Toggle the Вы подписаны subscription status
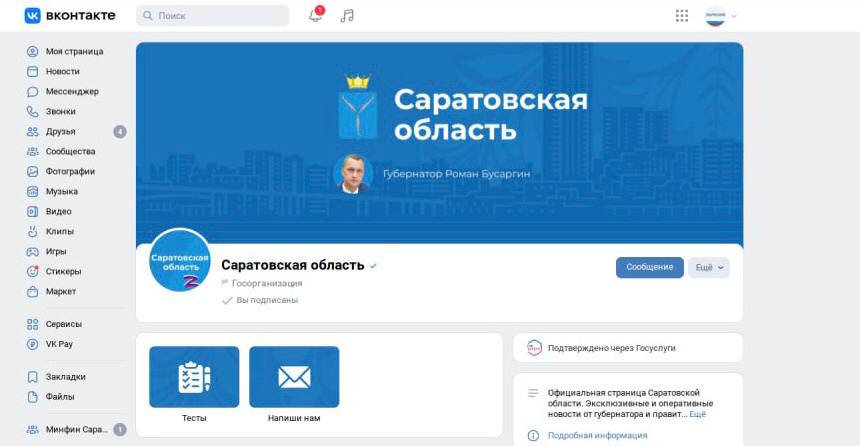 coord(260,300)
